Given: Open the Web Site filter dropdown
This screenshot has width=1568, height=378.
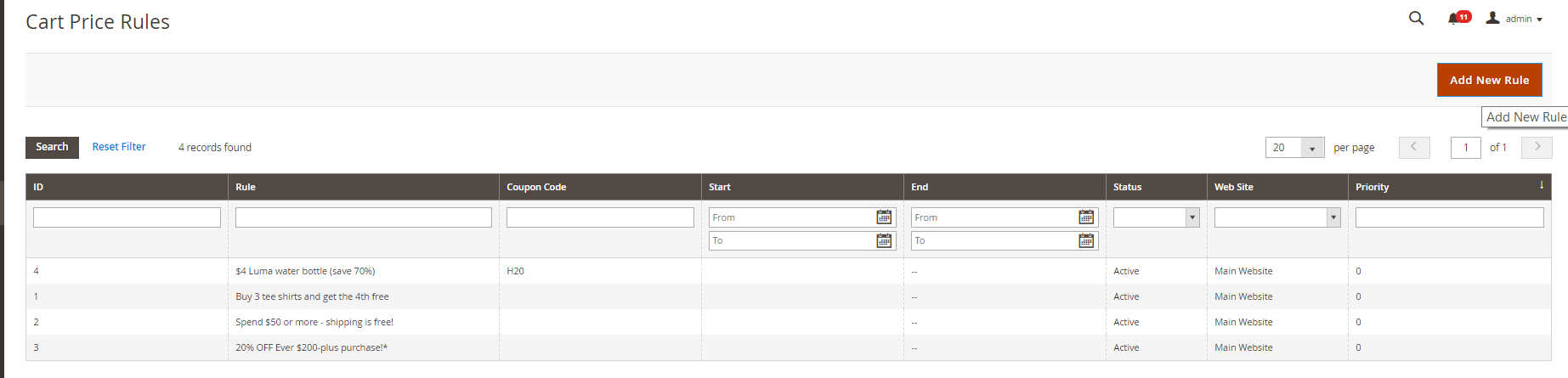Looking at the screenshot, I should [x=1277, y=217].
